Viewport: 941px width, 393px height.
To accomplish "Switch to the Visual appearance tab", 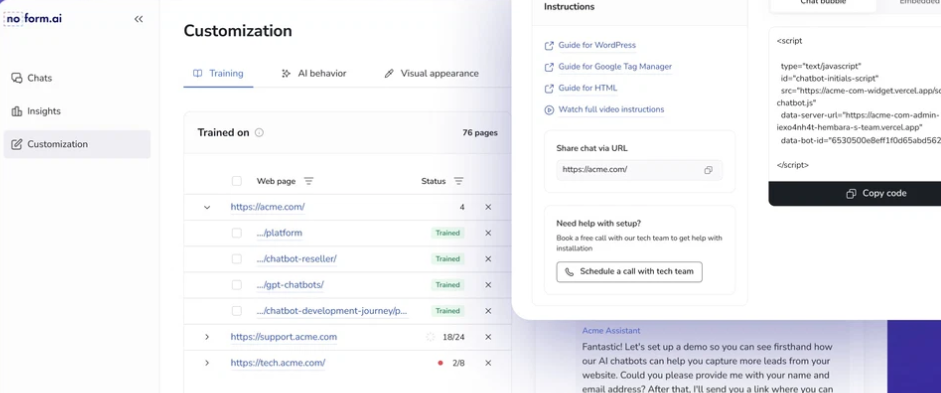I will tap(431, 74).
